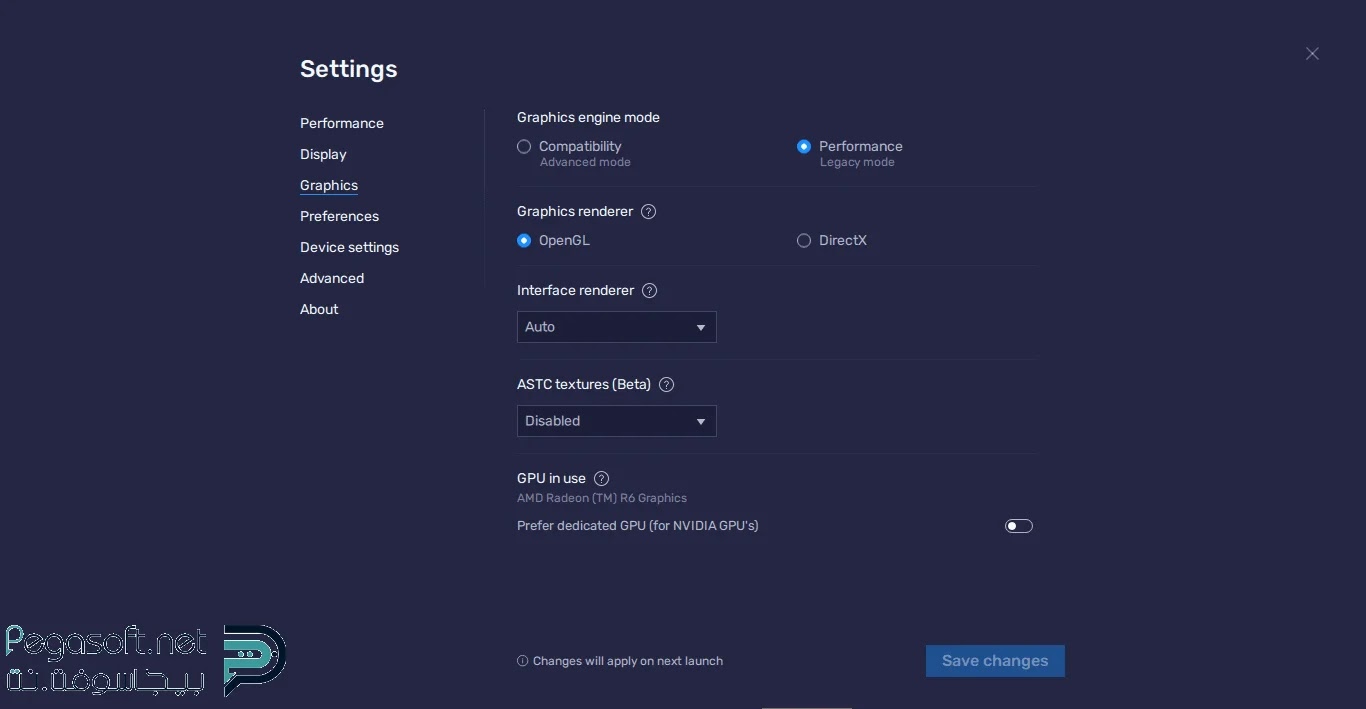Switch to the Graphics section
The image size is (1366, 709).
point(329,186)
